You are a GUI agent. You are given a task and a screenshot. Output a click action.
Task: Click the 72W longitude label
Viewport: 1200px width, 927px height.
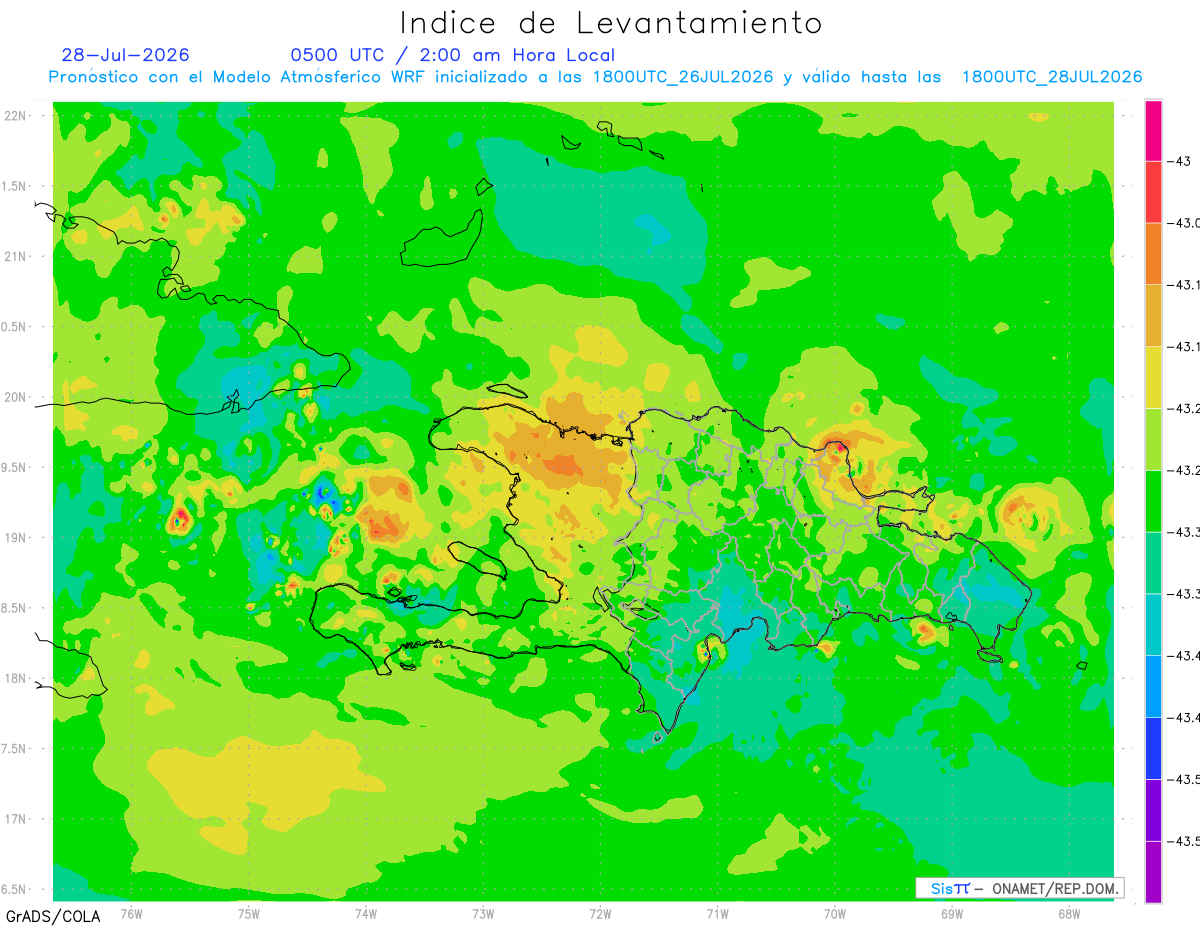tap(600, 913)
